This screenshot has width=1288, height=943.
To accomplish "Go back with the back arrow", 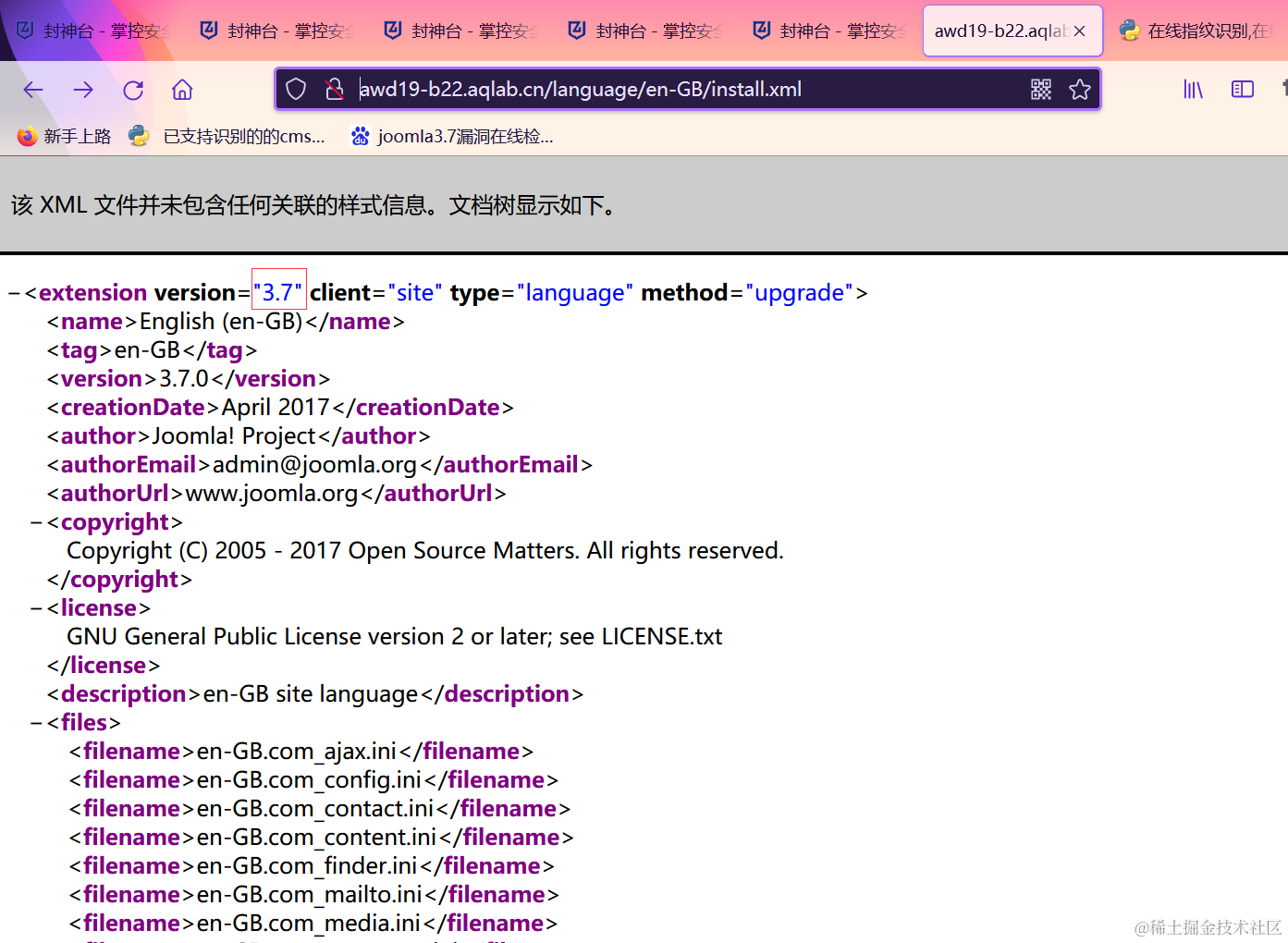I will [x=33, y=90].
